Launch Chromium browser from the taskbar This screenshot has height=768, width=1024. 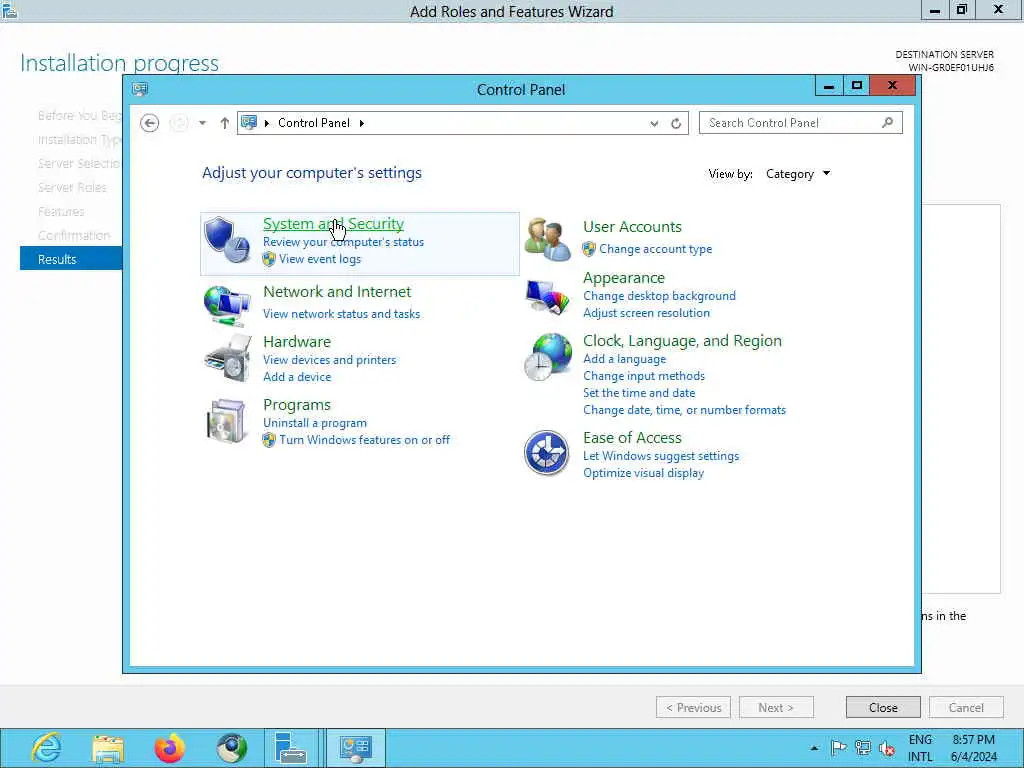coord(232,747)
